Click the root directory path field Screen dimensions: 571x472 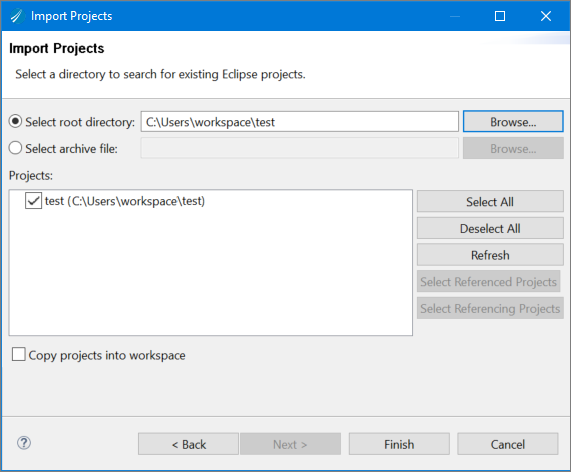[299, 122]
